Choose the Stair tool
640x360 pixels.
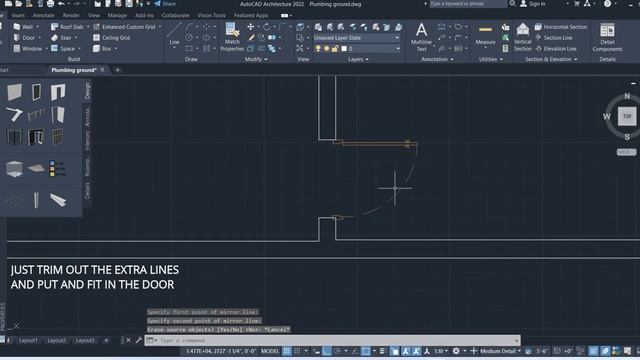point(61,38)
